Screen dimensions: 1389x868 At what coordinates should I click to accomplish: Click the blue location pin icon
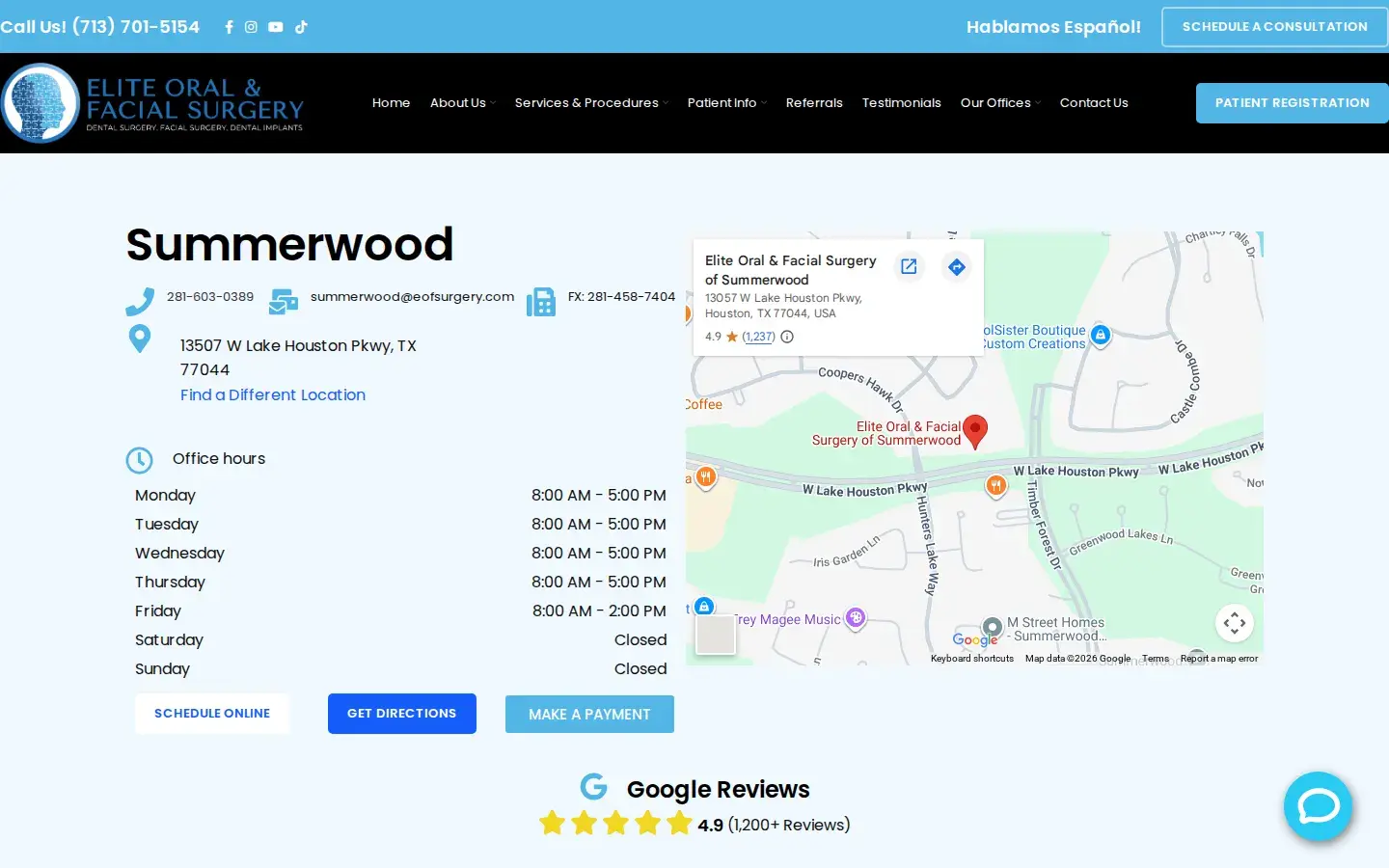pos(140,339)
